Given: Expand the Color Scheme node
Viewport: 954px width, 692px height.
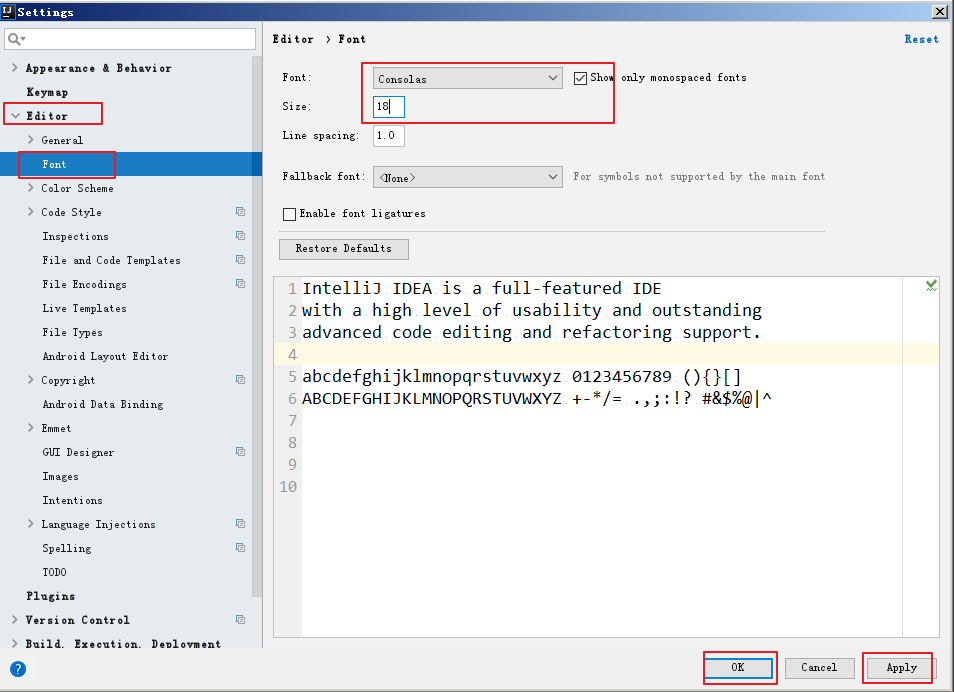Looking at the screenshot, I should point(30,187).
